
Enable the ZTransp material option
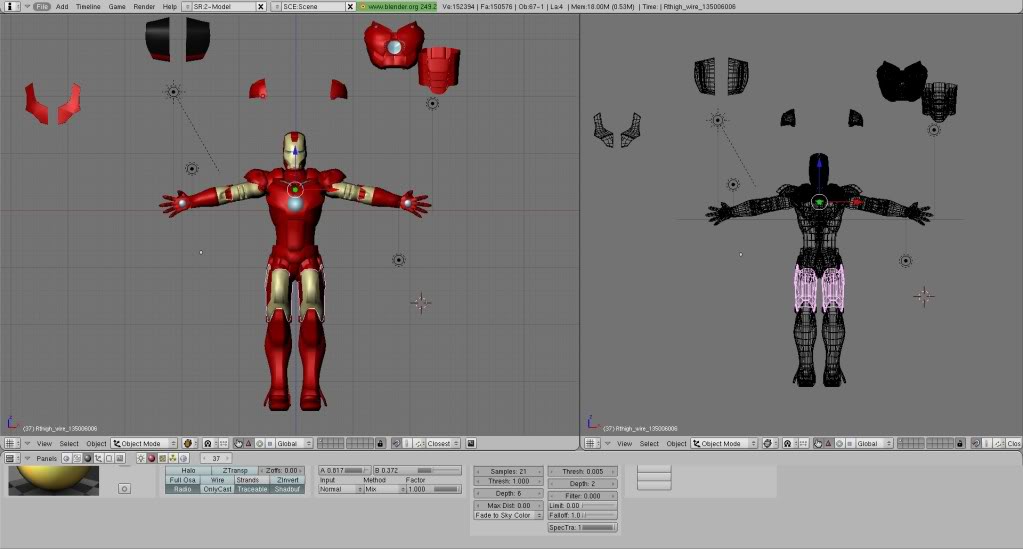[235, 470]
